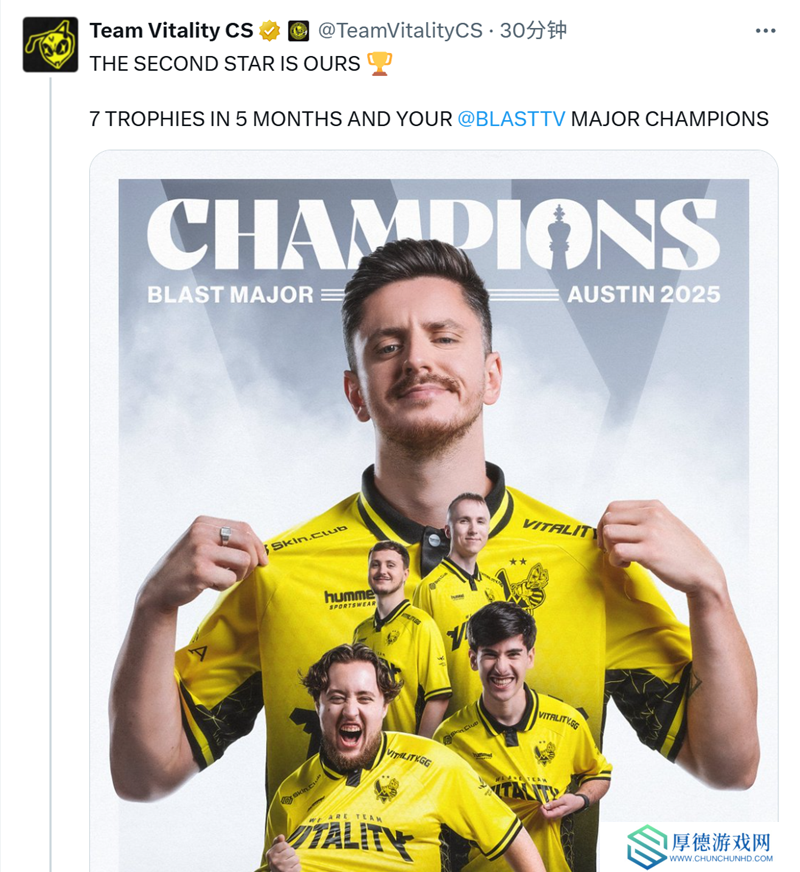Open the 30分钟 tweet timestamp
The width and height of the screenshot is (800, 872).
coord(533,31)
